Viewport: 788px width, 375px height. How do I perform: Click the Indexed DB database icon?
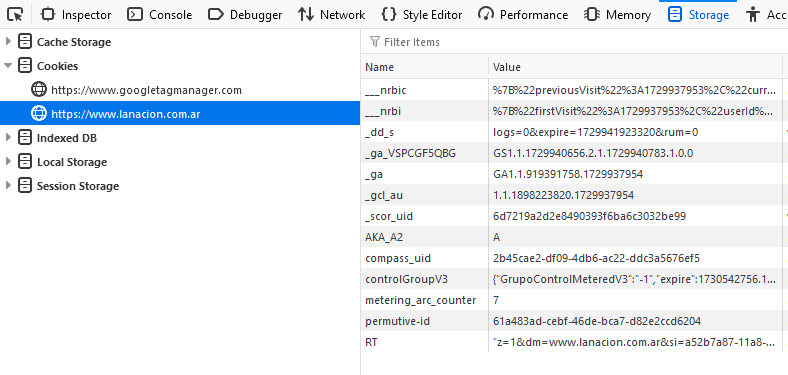point(24,138)
